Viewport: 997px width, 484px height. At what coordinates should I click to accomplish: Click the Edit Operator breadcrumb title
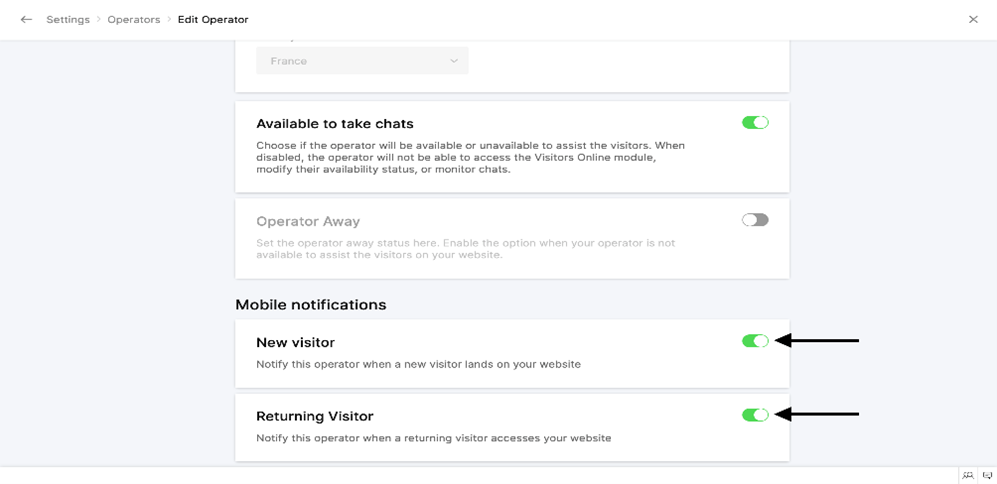coord(213,20)
